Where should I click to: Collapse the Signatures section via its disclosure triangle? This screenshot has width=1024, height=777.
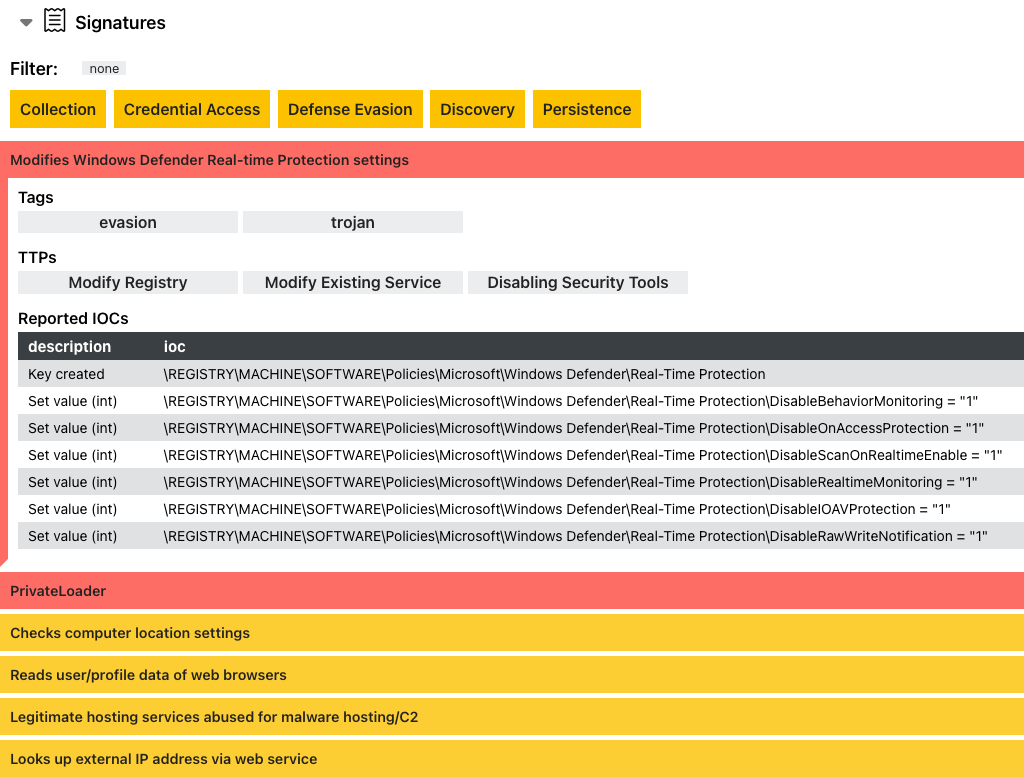(x=25, y=21)
